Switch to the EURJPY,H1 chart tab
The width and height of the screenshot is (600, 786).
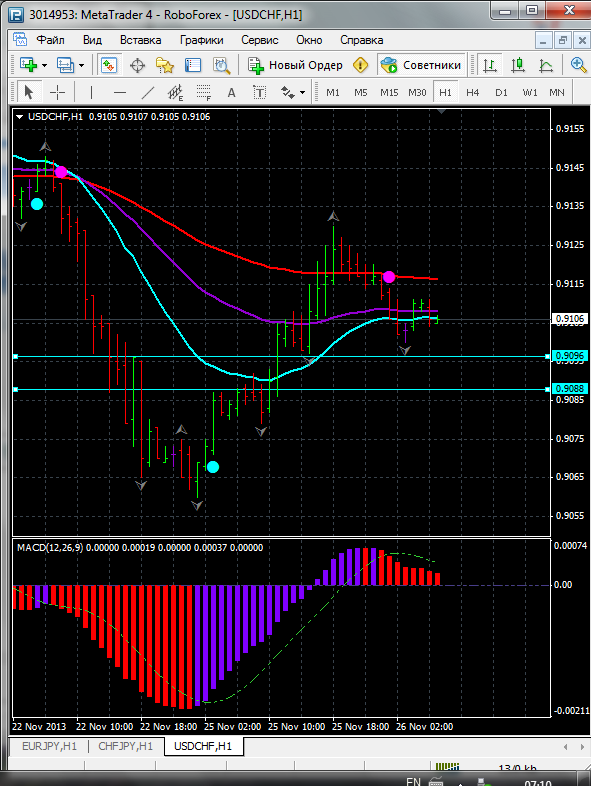click(x=49, y=746)
